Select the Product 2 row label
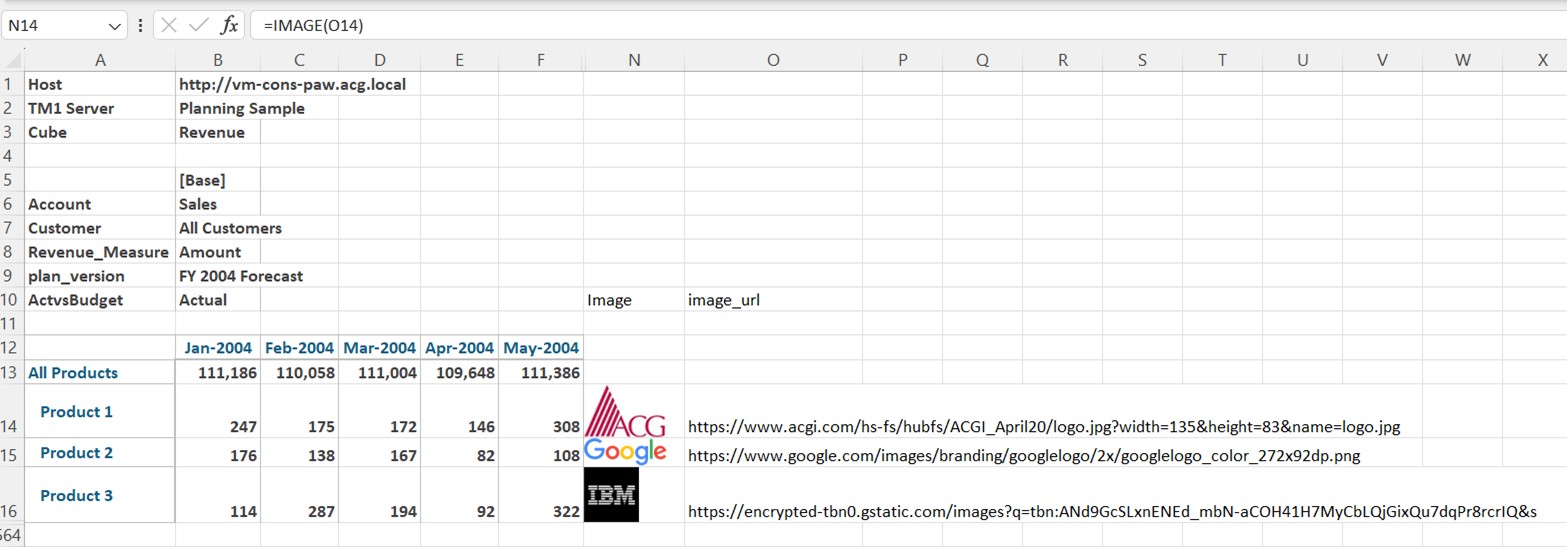Viewport: 1567px width, 547px height. click(100, 452)
